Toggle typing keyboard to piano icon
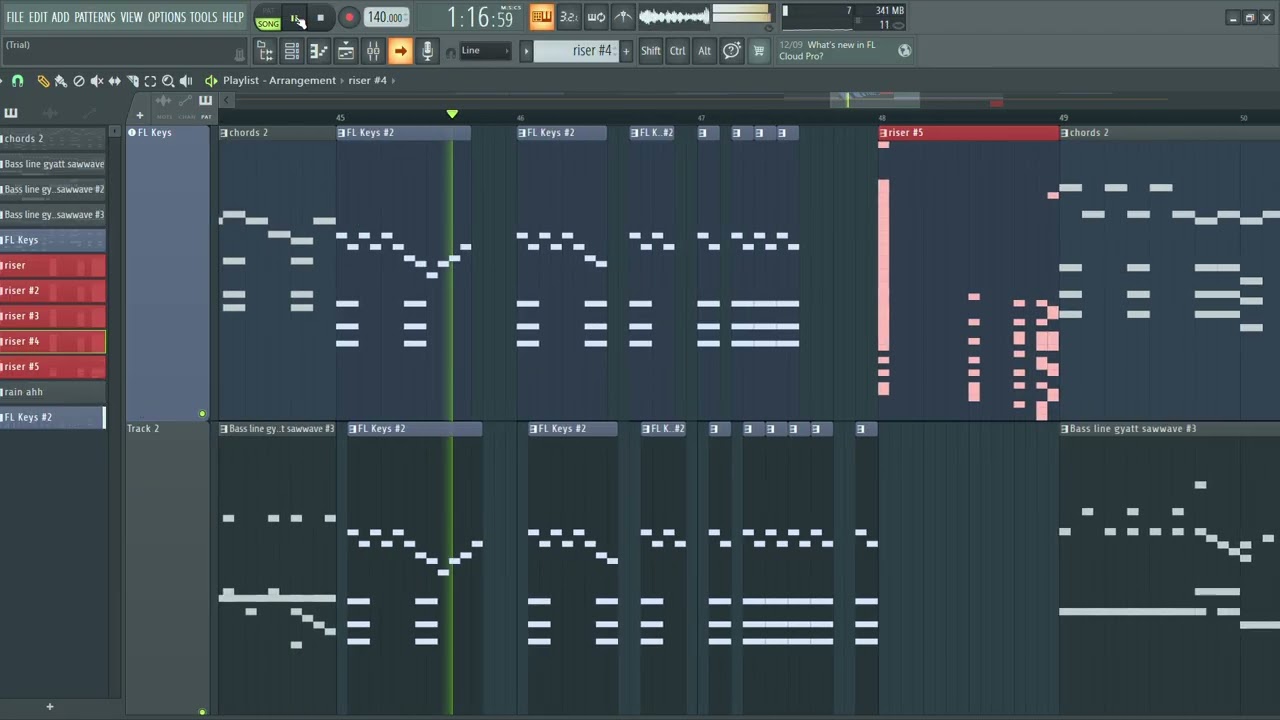The height and width of the screenshot is (720, 1280). [x=542, y=16]
